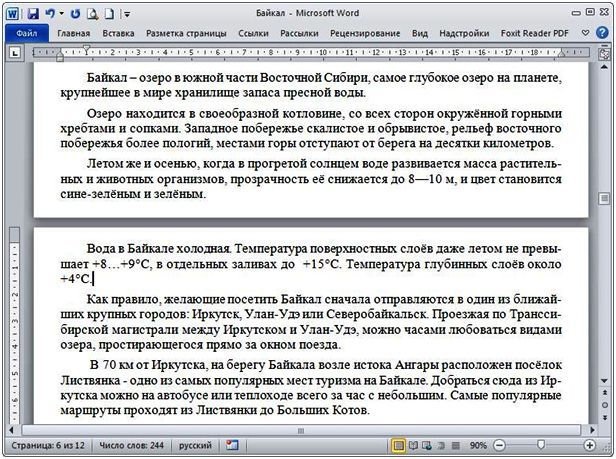Click the Redo icon in title bar
This screenshot has width=616, height=459.
point(76,14)
